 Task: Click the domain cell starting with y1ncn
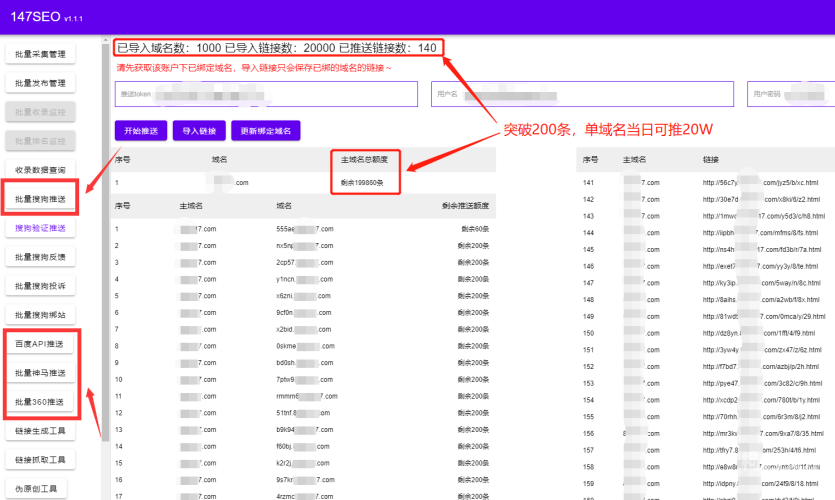[x=305, y=279]
